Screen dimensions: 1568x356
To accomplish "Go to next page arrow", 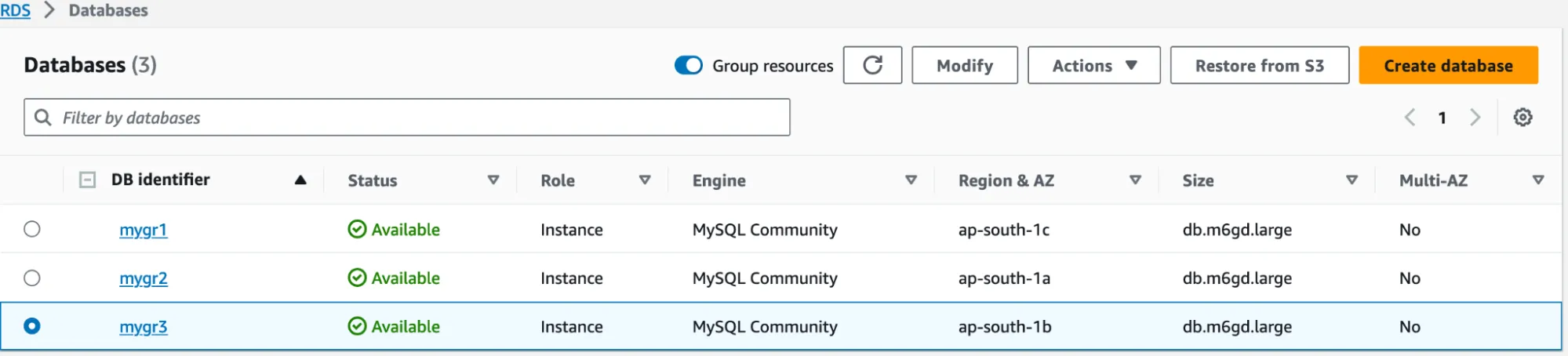I will coord(1475,118).
